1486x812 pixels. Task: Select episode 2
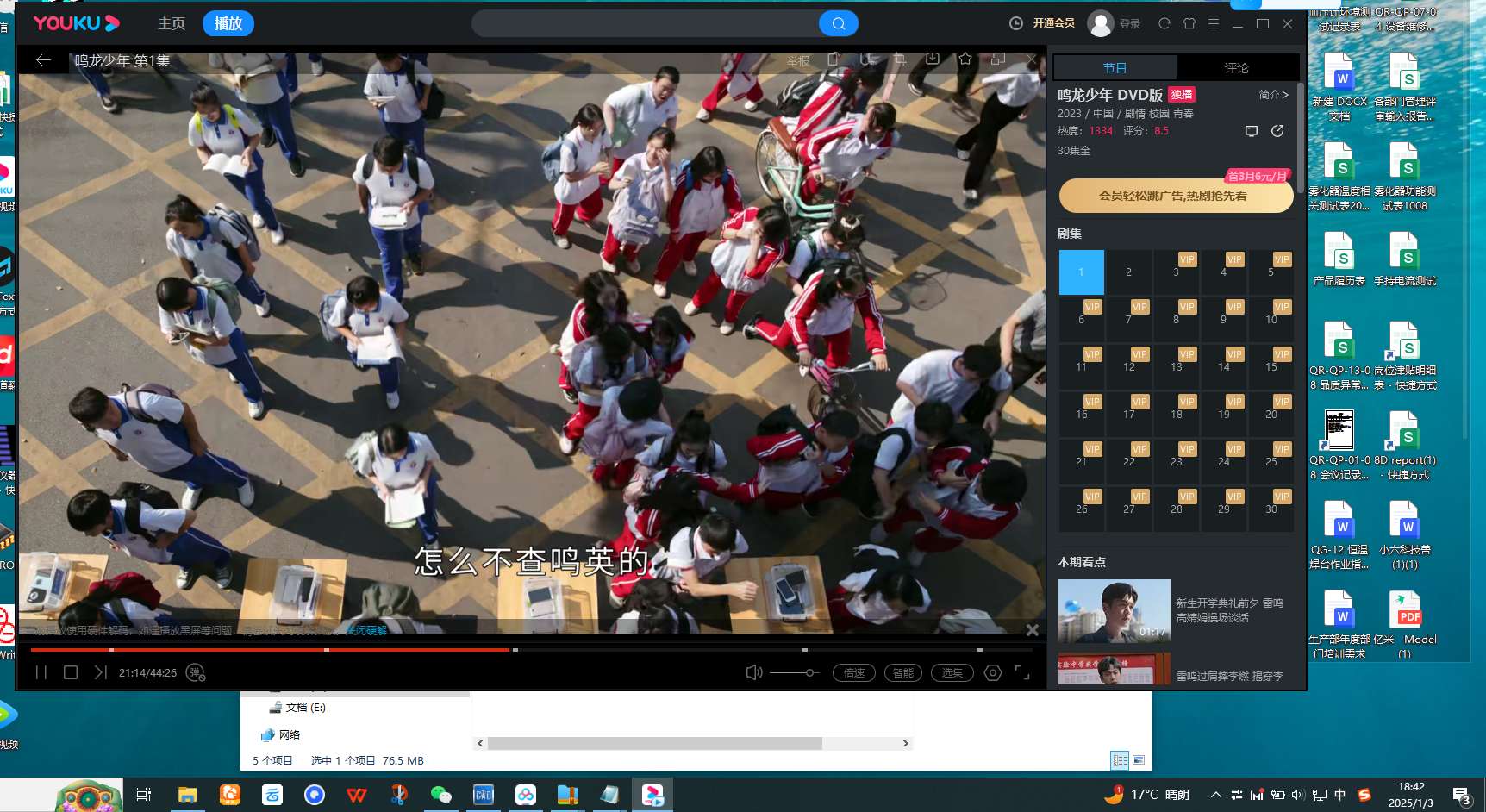pos(1128,272)
